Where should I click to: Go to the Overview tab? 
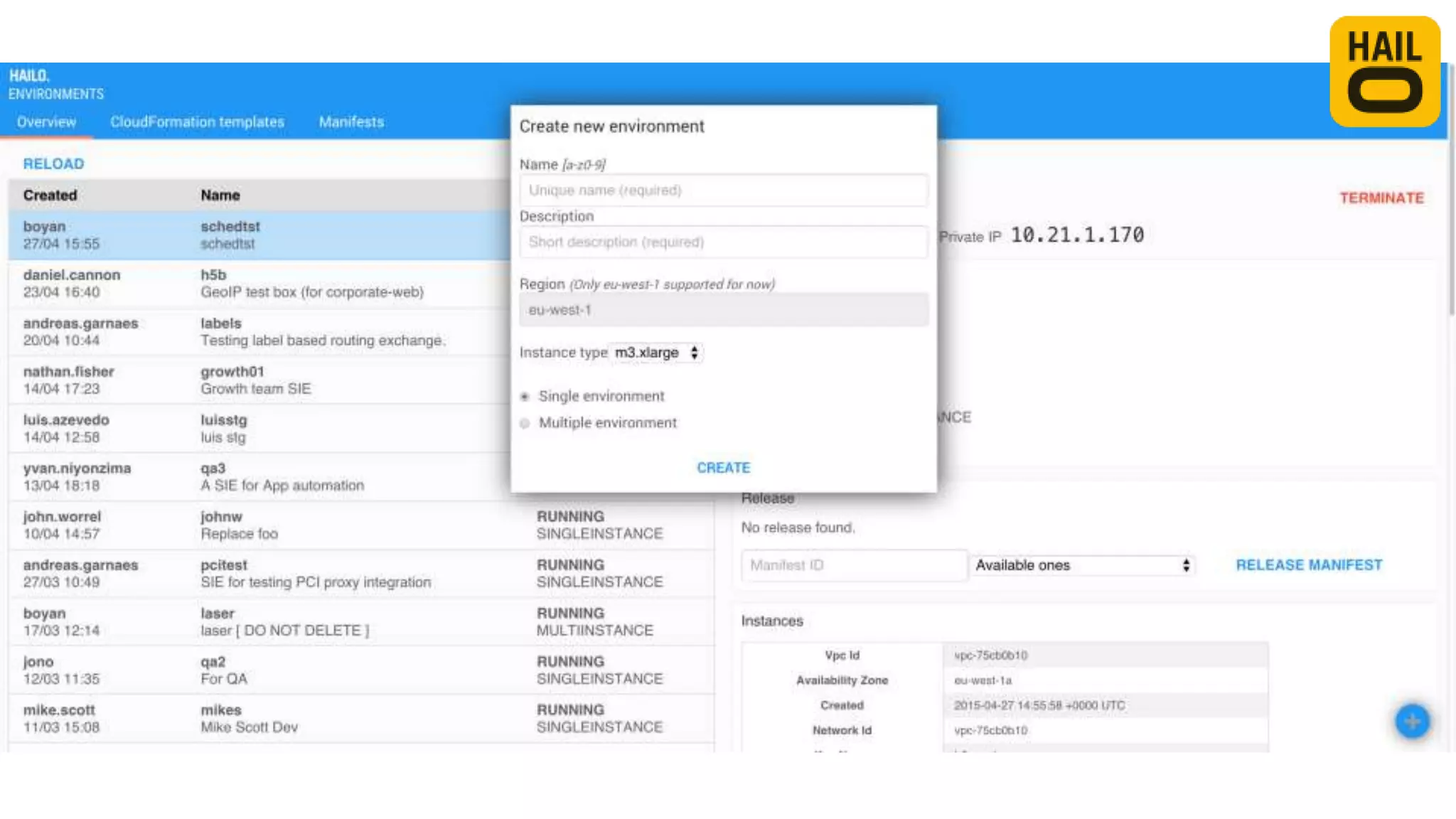click(46, 122)
